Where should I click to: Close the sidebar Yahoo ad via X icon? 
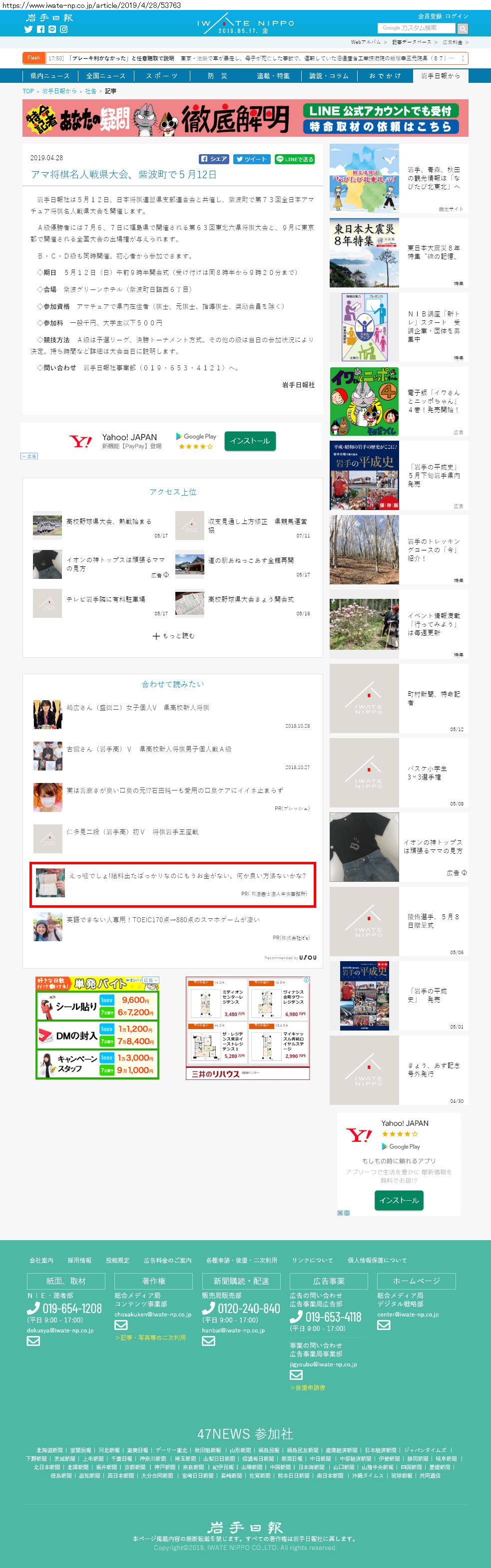click(x=341, y=1213)
